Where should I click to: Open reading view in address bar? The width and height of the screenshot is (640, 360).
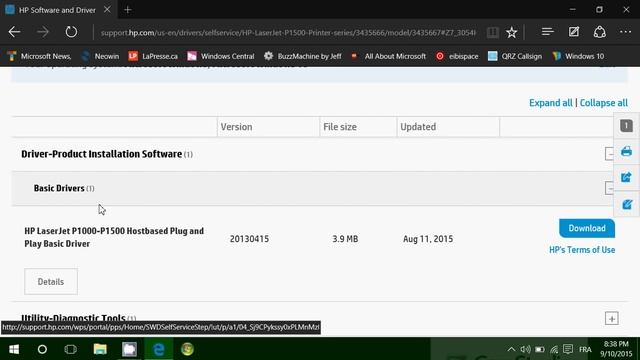coord(493,32)
